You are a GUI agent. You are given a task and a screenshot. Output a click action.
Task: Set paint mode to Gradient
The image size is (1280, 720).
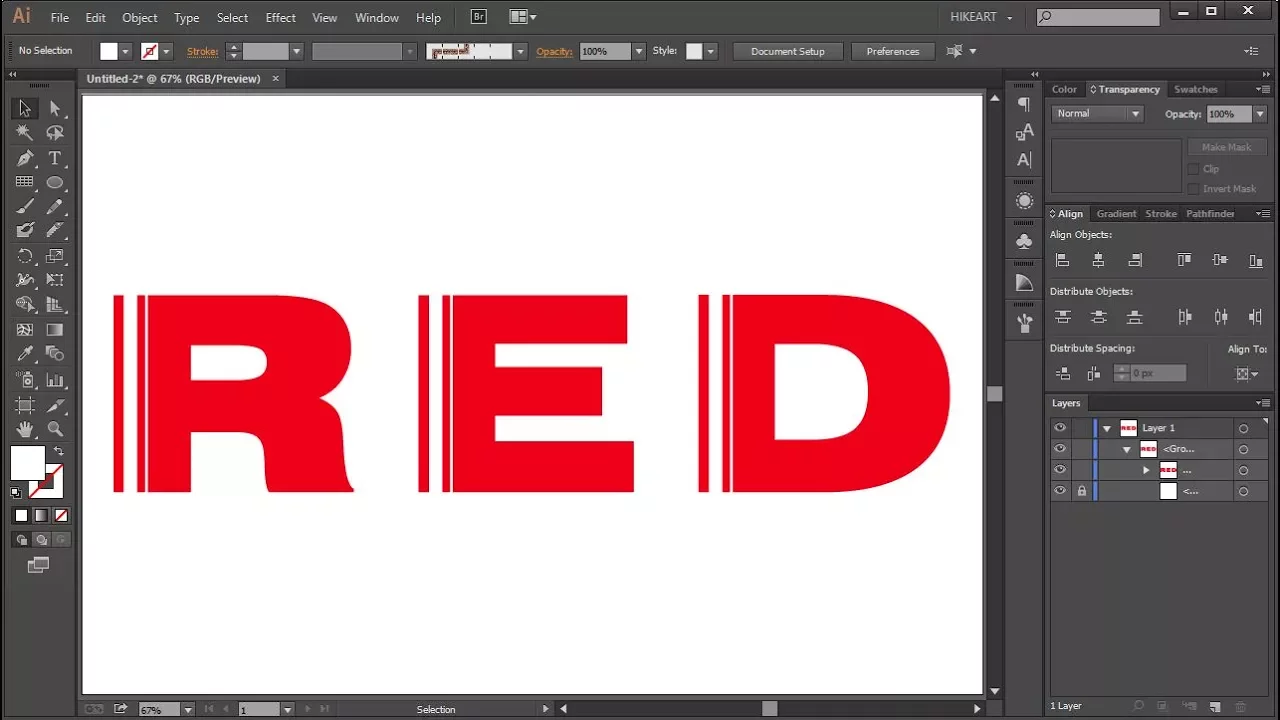tap(41, 516)
